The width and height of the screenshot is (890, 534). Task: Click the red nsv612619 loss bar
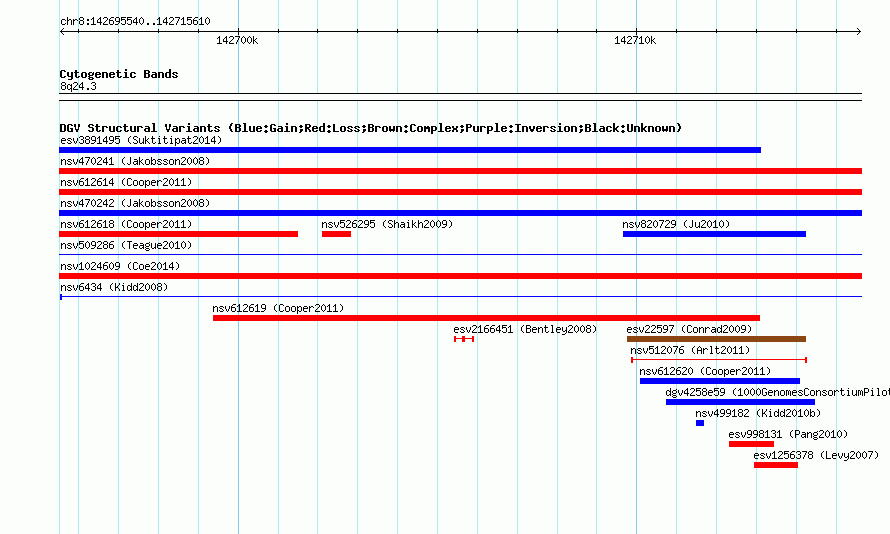[x=486, y=318]
